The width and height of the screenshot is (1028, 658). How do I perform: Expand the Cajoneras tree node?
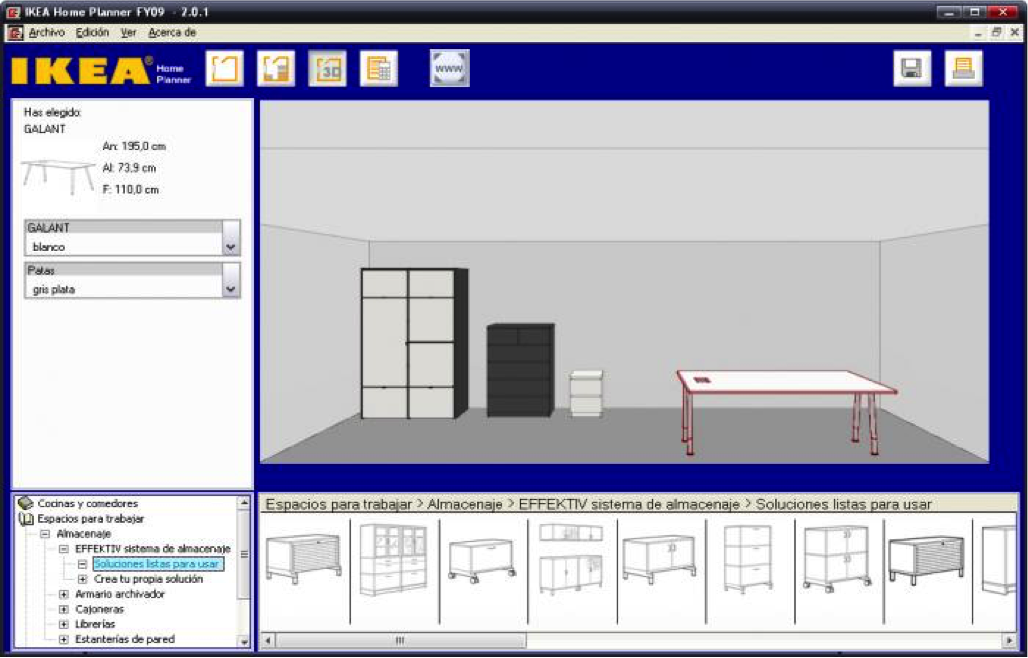tap(64, 609)
